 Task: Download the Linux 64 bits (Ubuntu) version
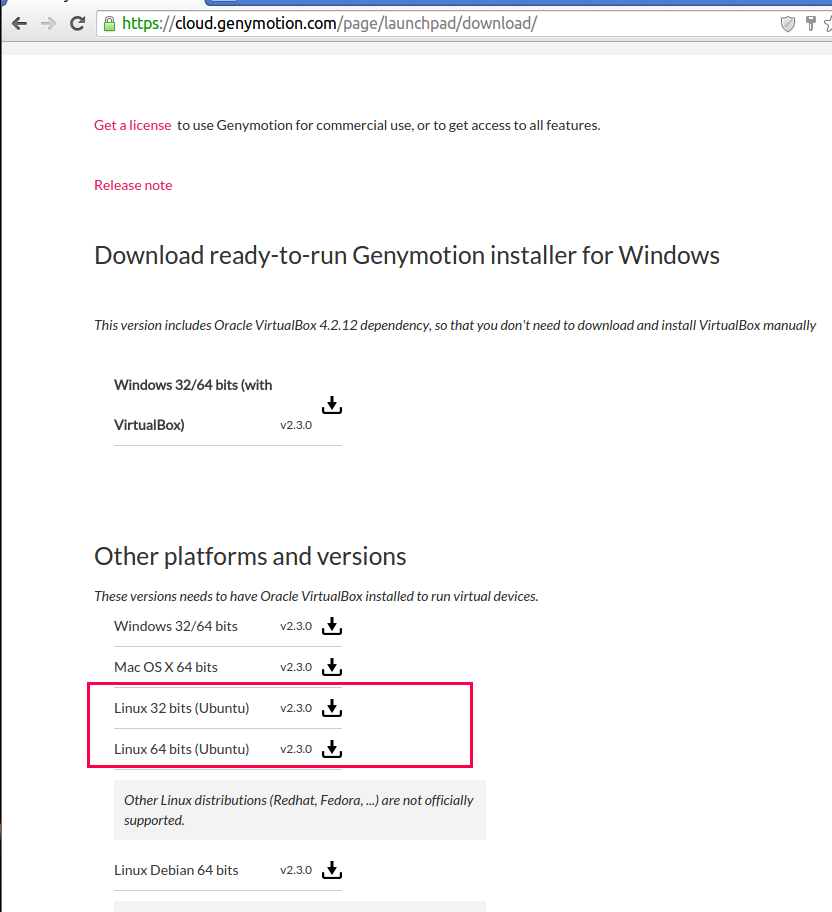click(332, 749)
